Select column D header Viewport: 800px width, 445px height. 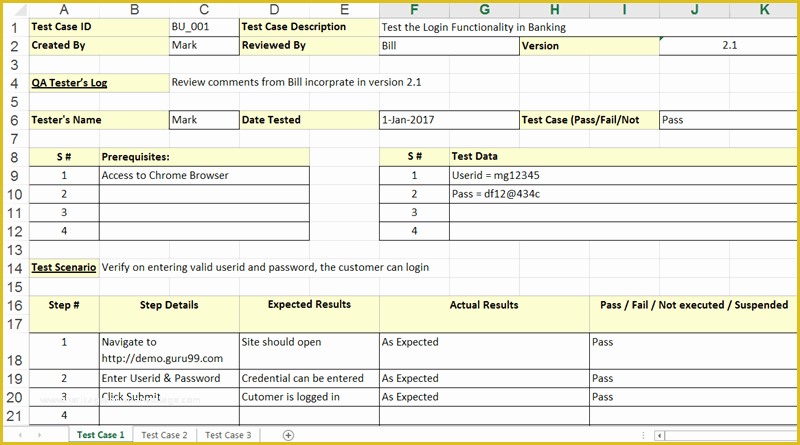tap(274, 9)
